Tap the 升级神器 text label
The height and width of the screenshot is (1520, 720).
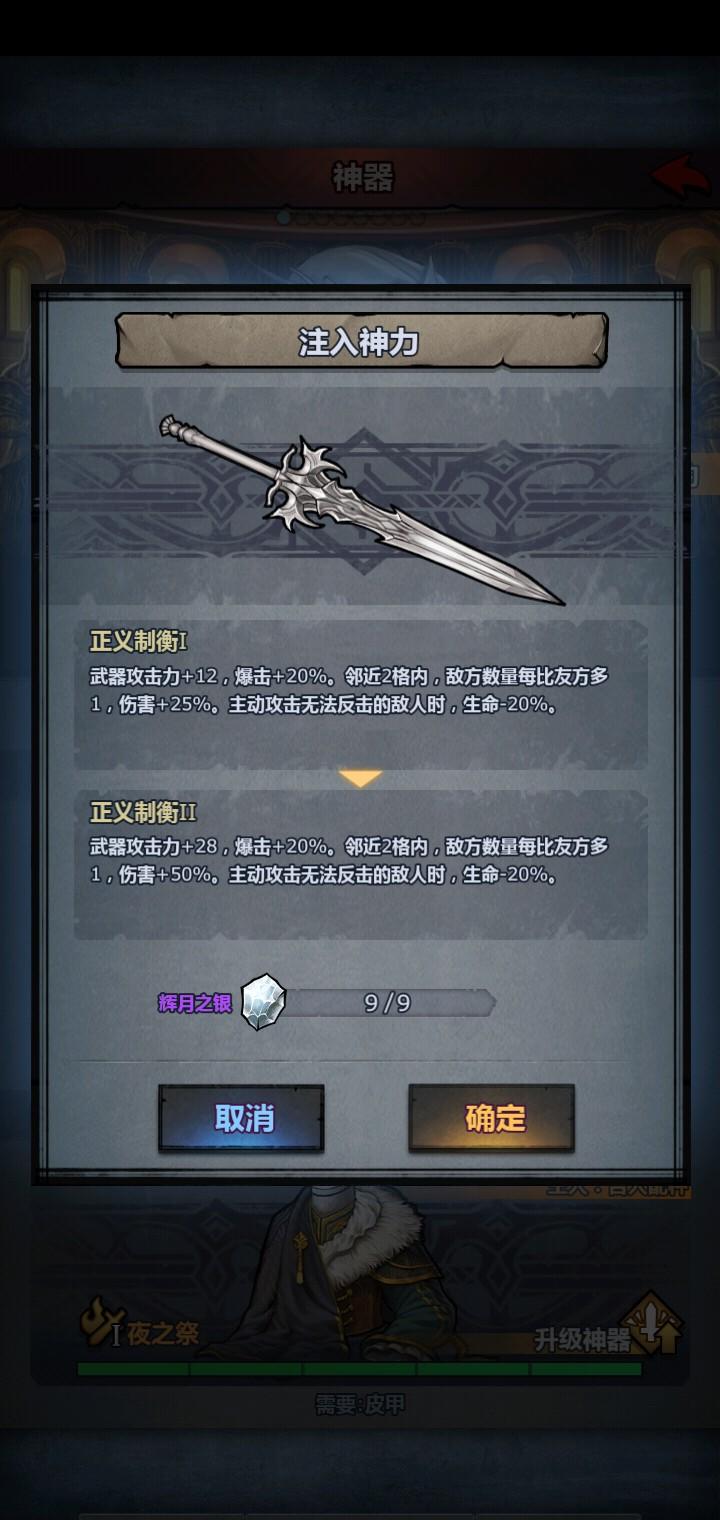(x=582, y=1340)
